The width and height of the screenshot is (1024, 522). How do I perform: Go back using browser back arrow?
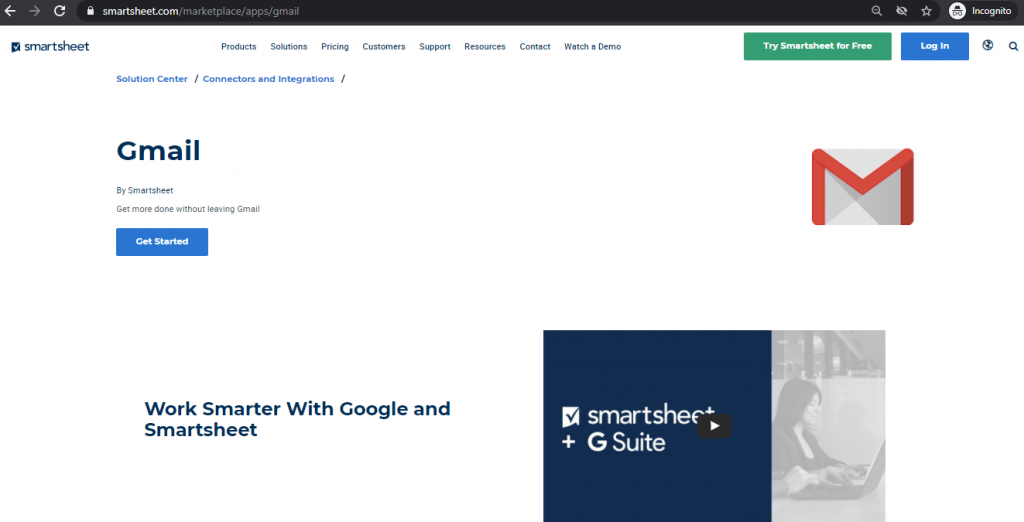(x=10, y=11)
